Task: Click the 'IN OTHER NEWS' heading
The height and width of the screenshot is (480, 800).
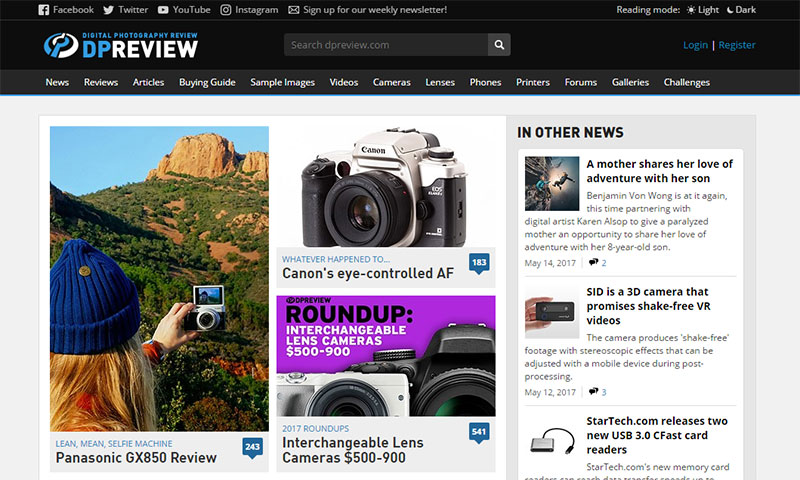Action: [x=570, y=133]
